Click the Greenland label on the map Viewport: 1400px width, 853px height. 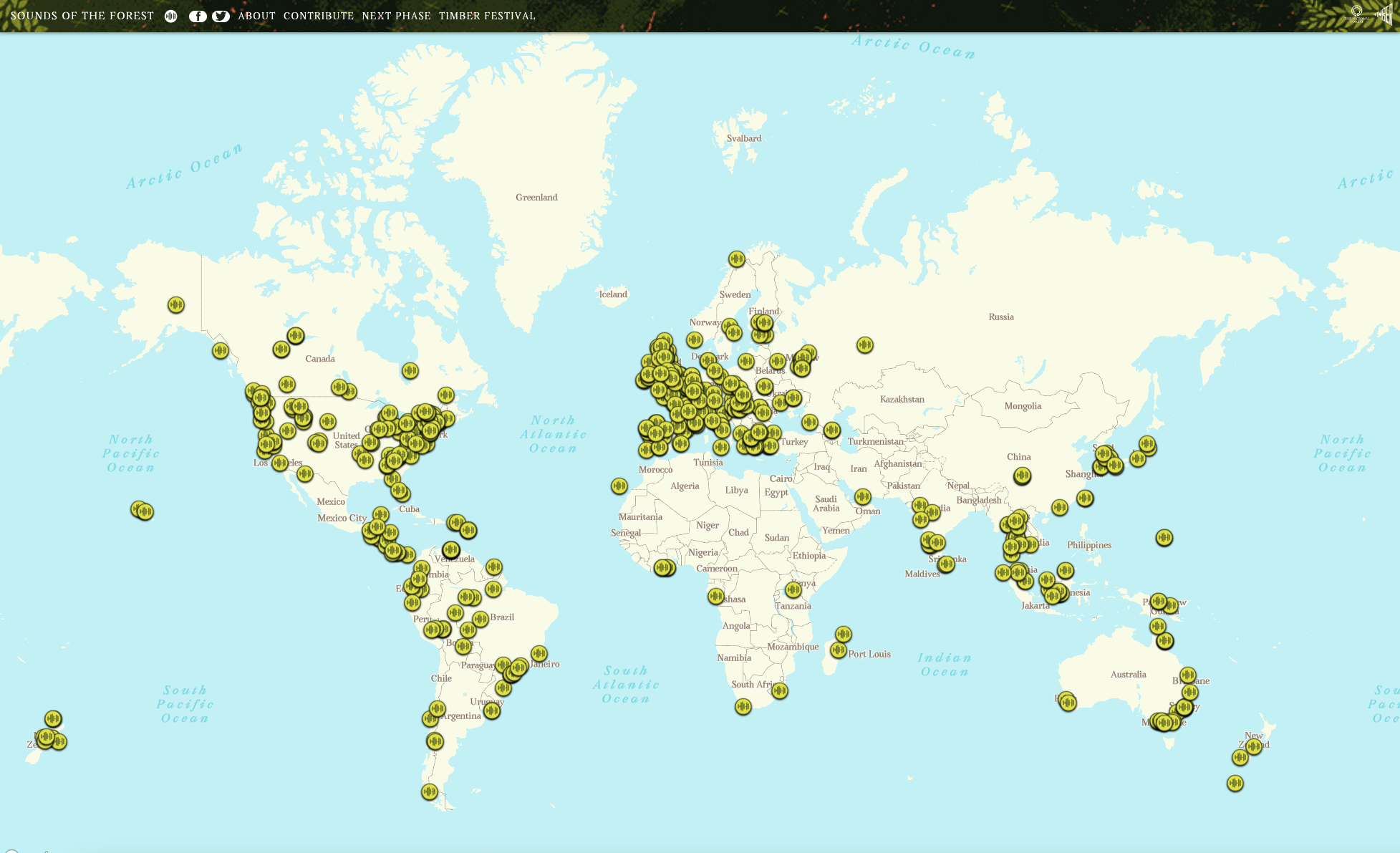point(536,198)
